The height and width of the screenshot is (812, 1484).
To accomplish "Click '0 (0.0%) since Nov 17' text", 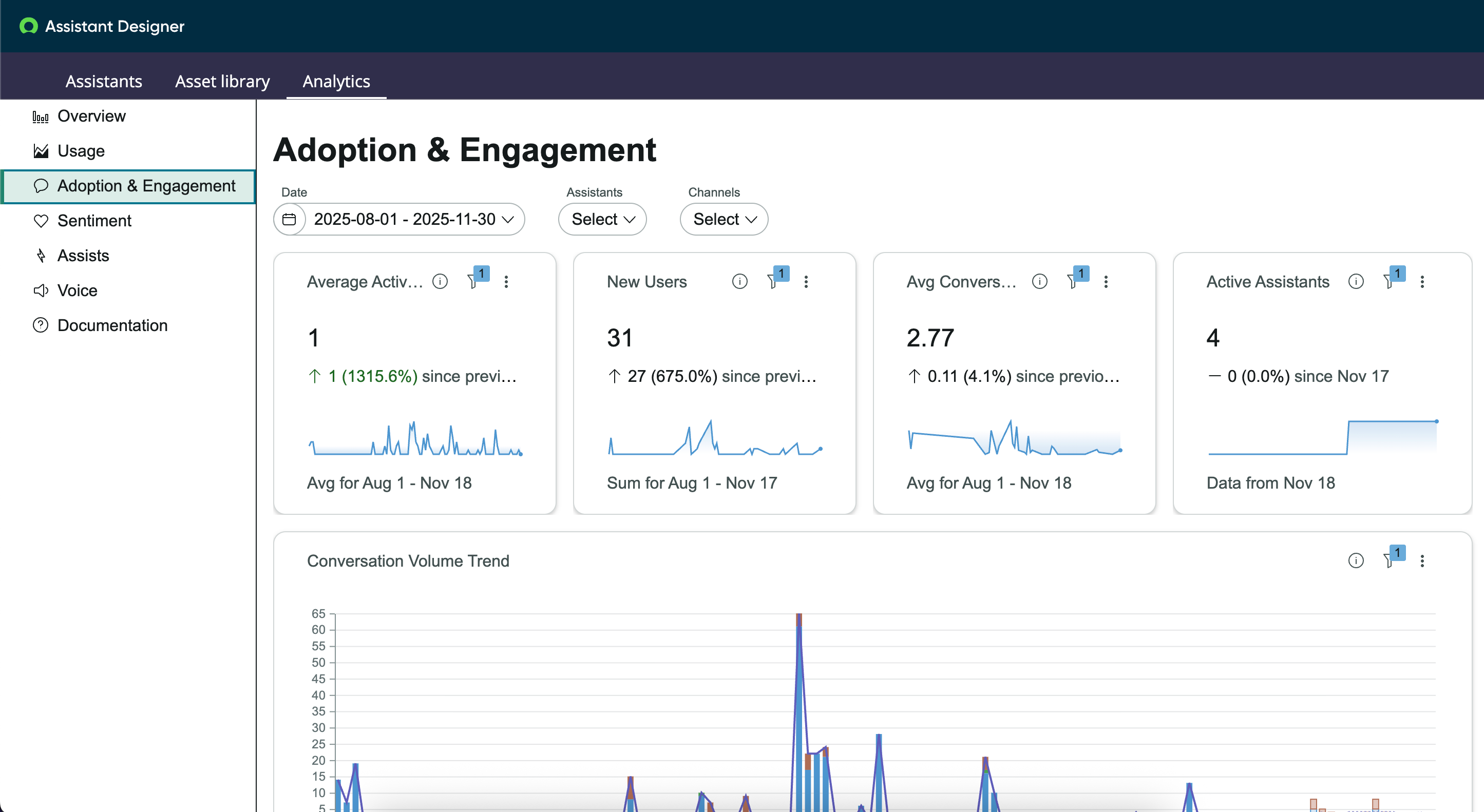I will click(1308, 377).
